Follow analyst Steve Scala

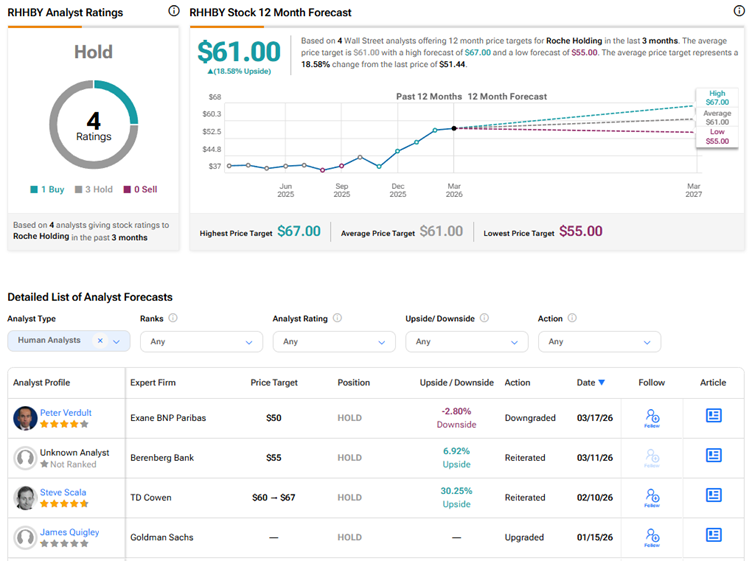652,497
